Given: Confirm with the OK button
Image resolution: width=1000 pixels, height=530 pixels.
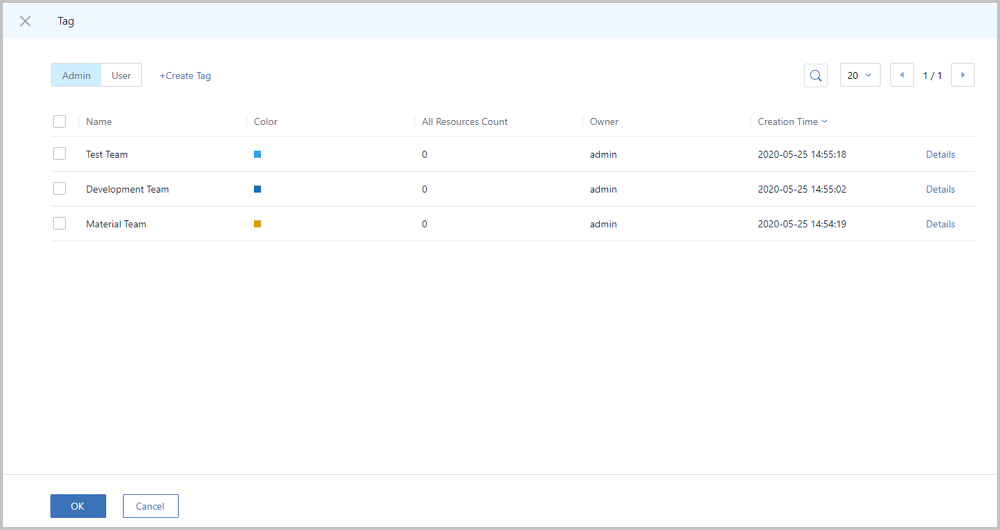Looking at the screenshot, I should click(x=78, y=506).
